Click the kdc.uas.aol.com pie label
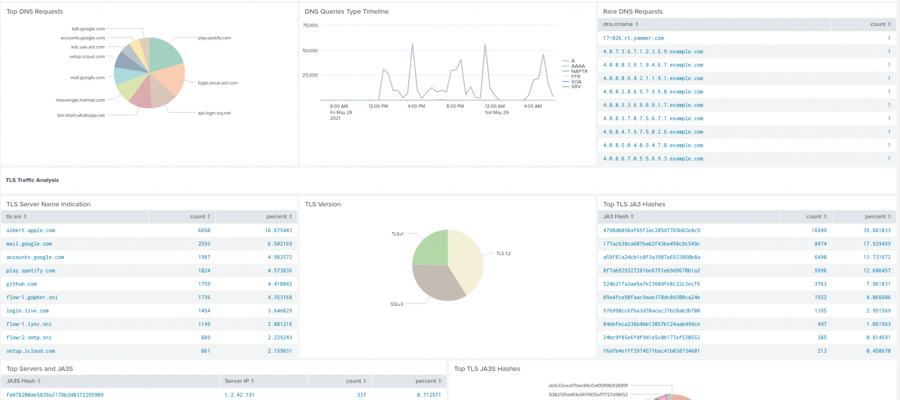900x400 pixels. coord(88,47)
